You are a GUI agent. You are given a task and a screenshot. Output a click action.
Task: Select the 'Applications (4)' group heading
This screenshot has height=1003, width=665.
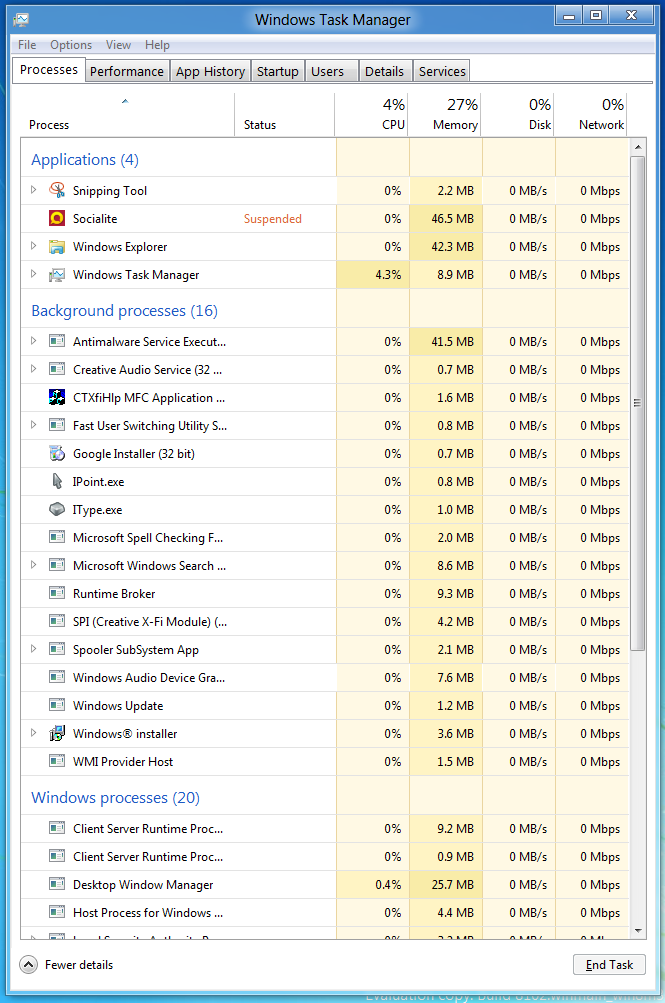coord(85,159)
